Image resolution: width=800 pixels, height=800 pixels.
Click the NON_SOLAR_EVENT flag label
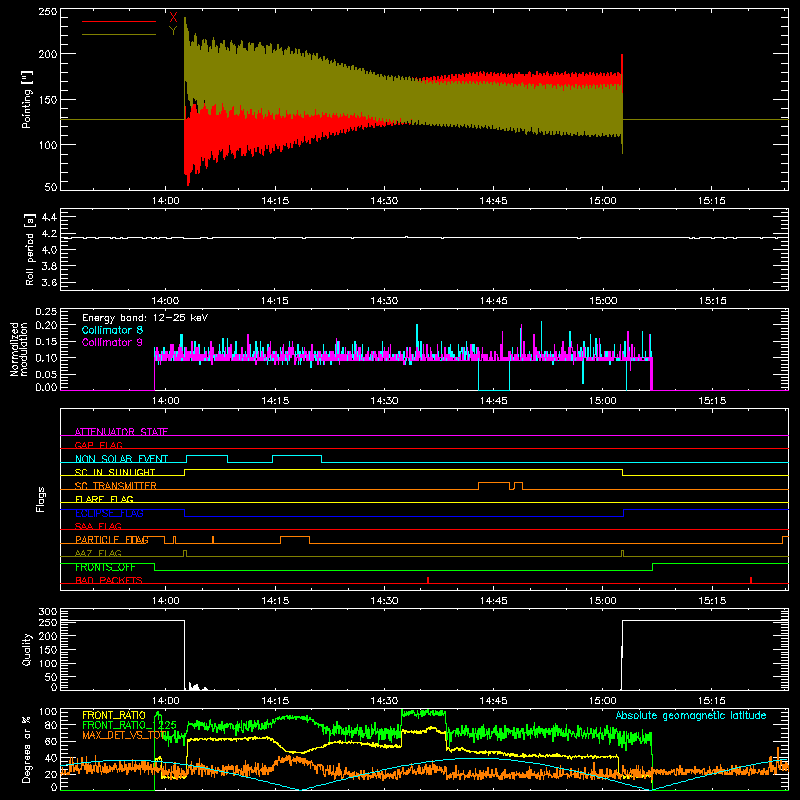point(121,459)
